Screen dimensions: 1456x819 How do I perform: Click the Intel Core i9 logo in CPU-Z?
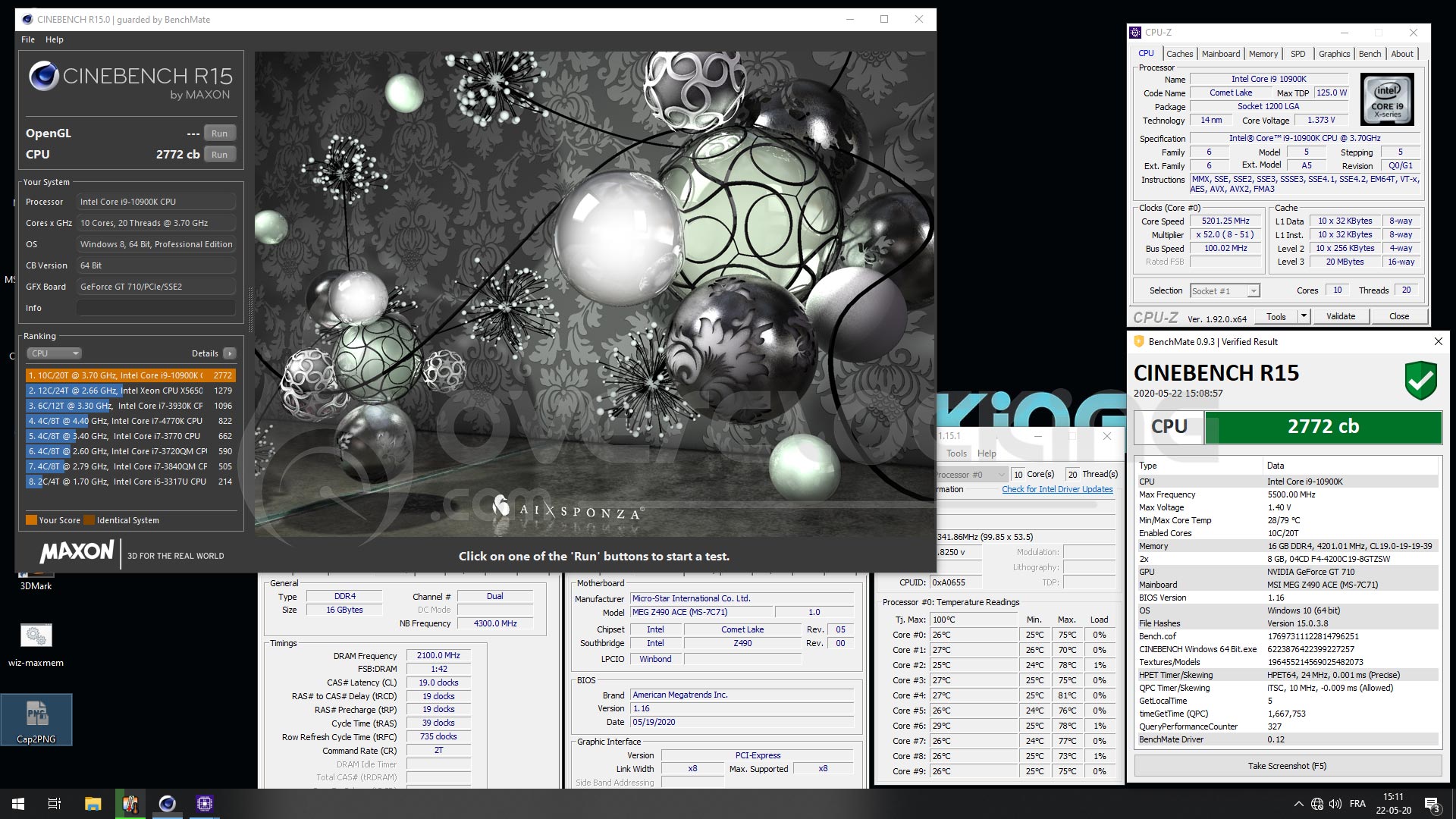pyautogui.click(x=1387, y=99)
